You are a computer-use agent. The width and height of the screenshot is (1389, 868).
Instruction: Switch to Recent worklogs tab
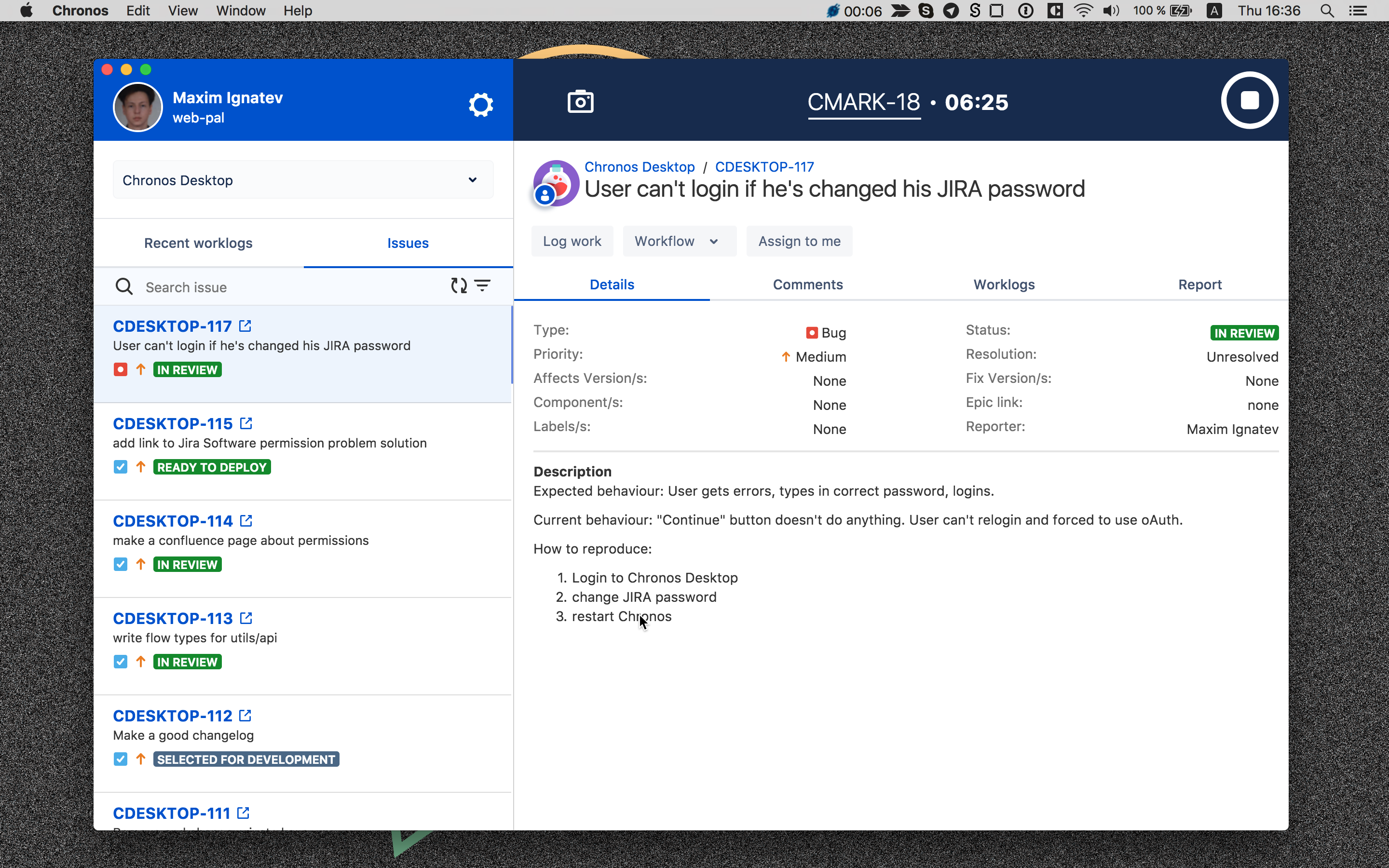[x=198, y=244]
